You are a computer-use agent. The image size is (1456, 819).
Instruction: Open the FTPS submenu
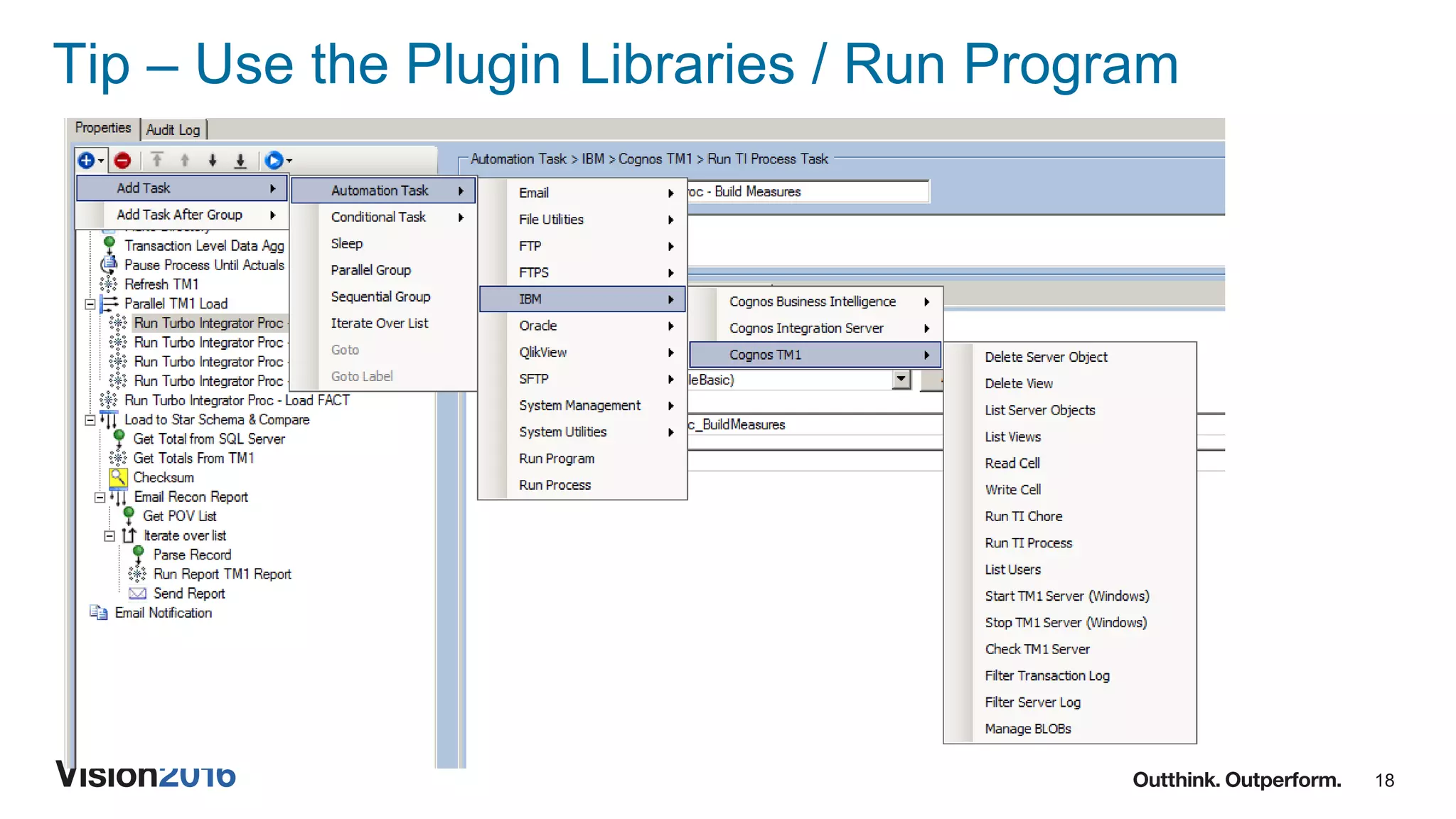click(582, 272)
